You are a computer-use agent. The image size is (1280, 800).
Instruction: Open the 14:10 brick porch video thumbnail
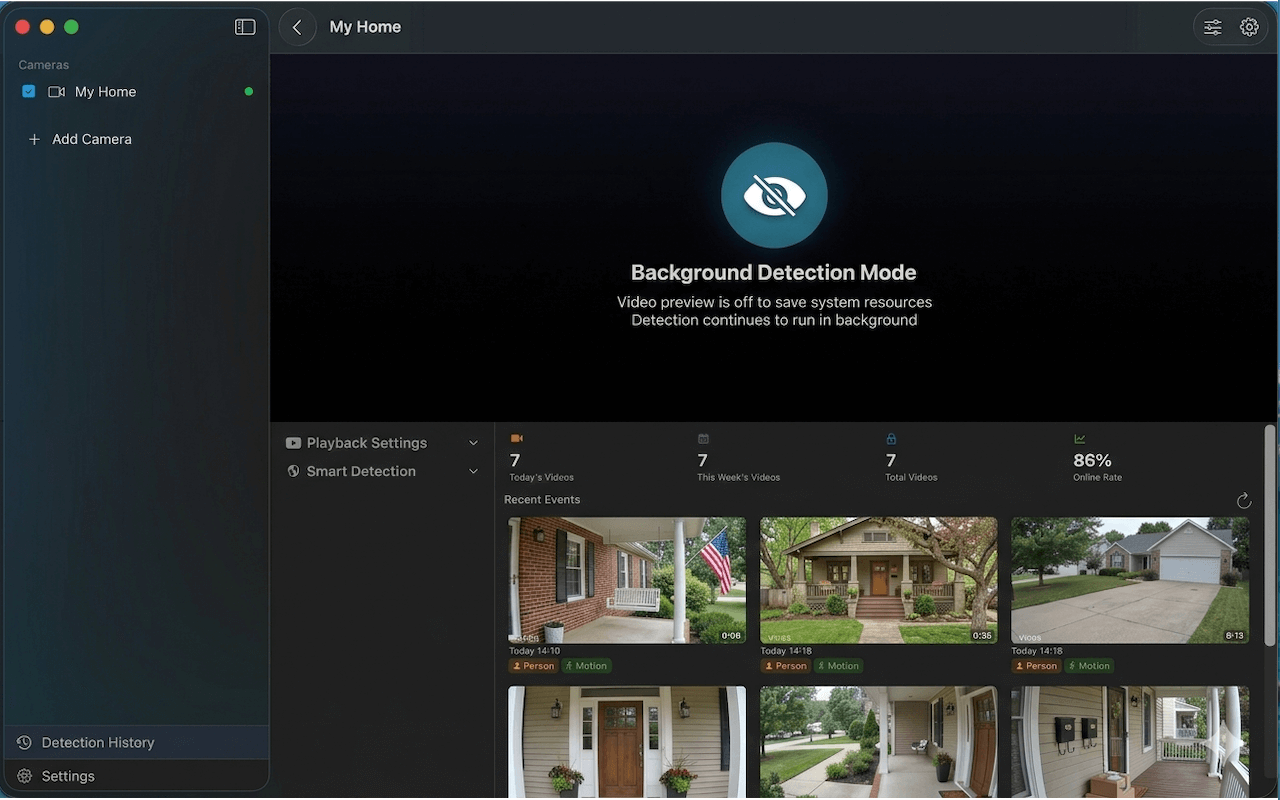tap(627, 580)
